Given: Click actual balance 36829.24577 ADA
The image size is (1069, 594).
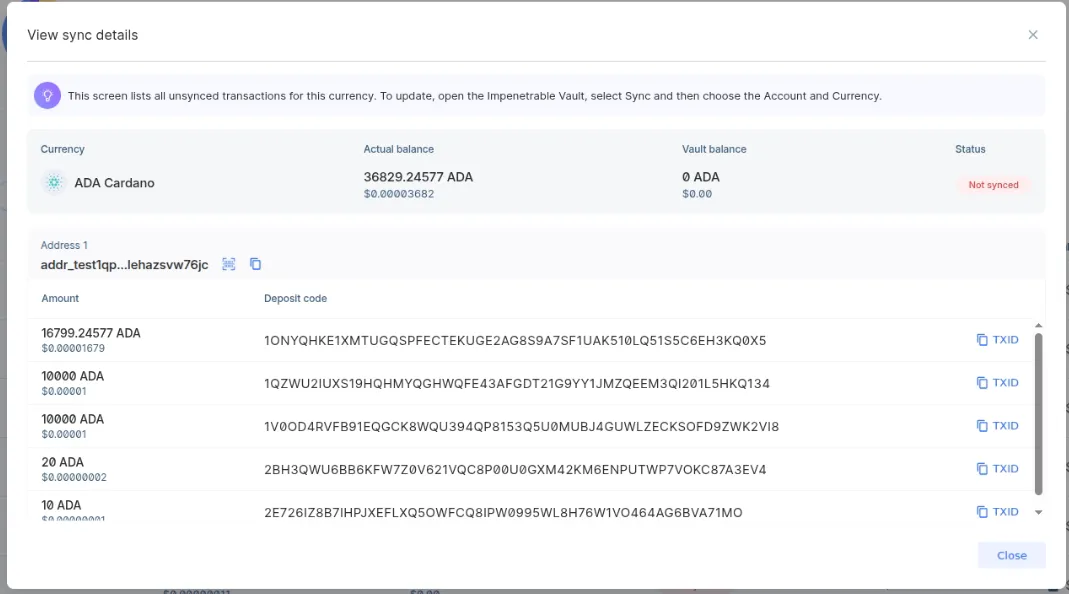Looking at the screenshot, I should tap(418, 177).
